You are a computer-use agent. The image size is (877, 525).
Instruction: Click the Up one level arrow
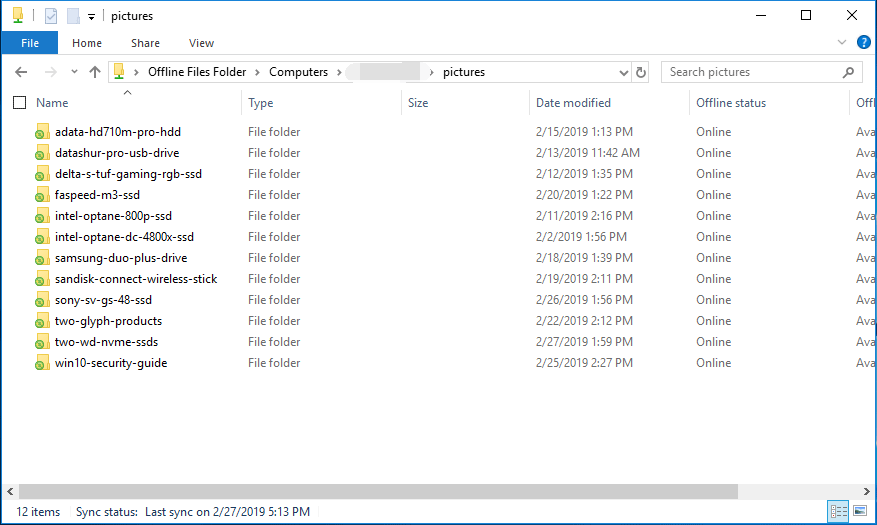click(x=95, y=72)
